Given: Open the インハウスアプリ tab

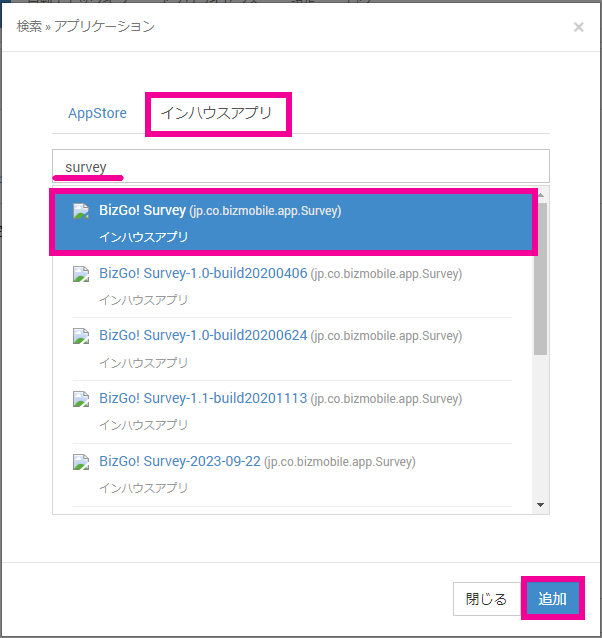Looking at the screenshot, I should pyautogui.click(x=216, y=113).
